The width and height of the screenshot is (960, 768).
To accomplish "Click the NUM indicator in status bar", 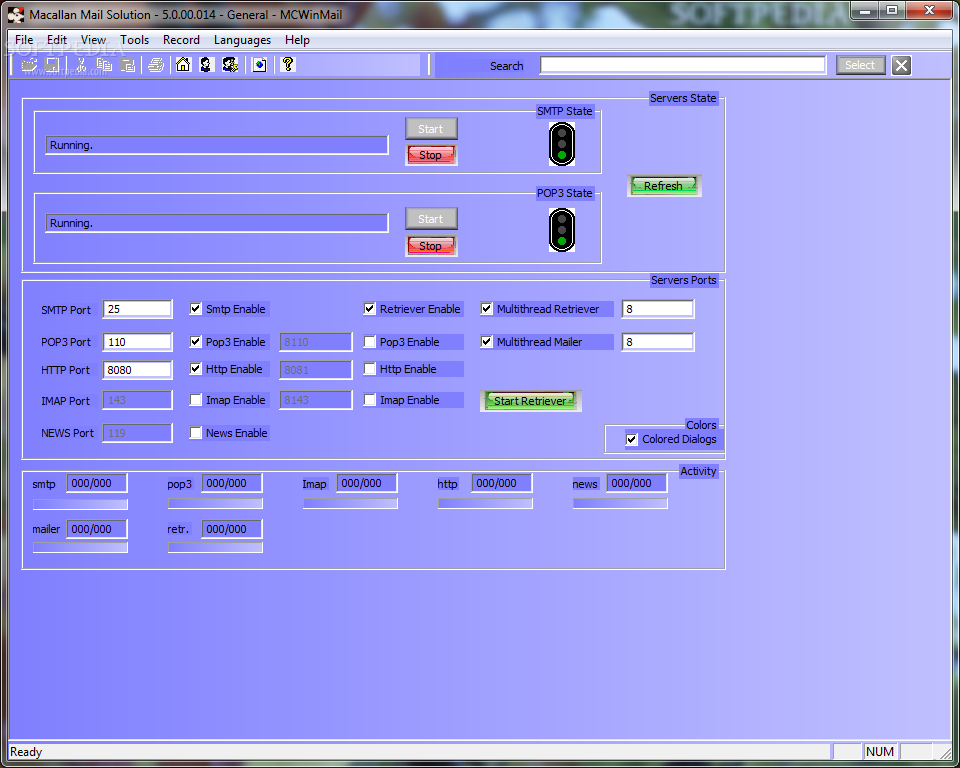I will 880,751.
